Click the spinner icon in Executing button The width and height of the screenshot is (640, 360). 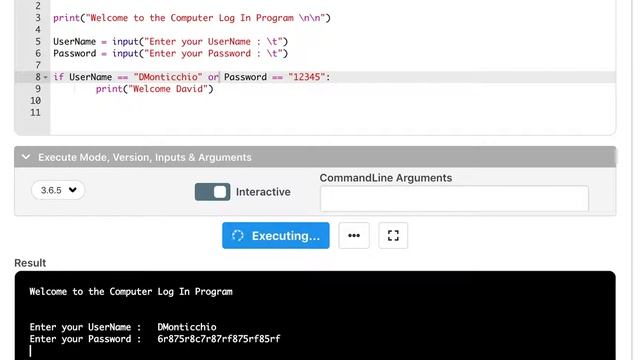point(238,236)
